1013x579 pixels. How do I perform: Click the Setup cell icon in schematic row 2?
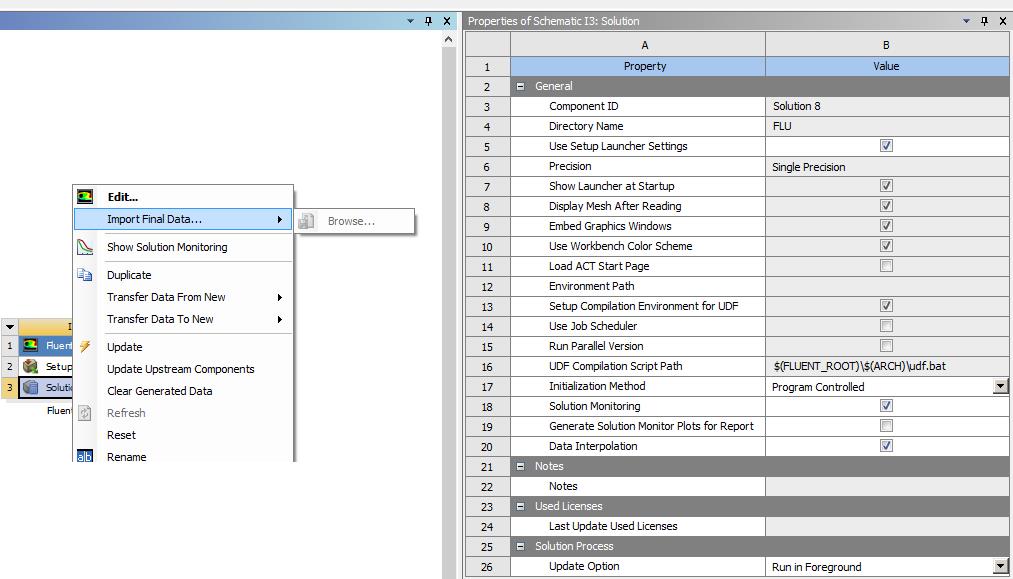pyautogui.click(x=30, y=366)
